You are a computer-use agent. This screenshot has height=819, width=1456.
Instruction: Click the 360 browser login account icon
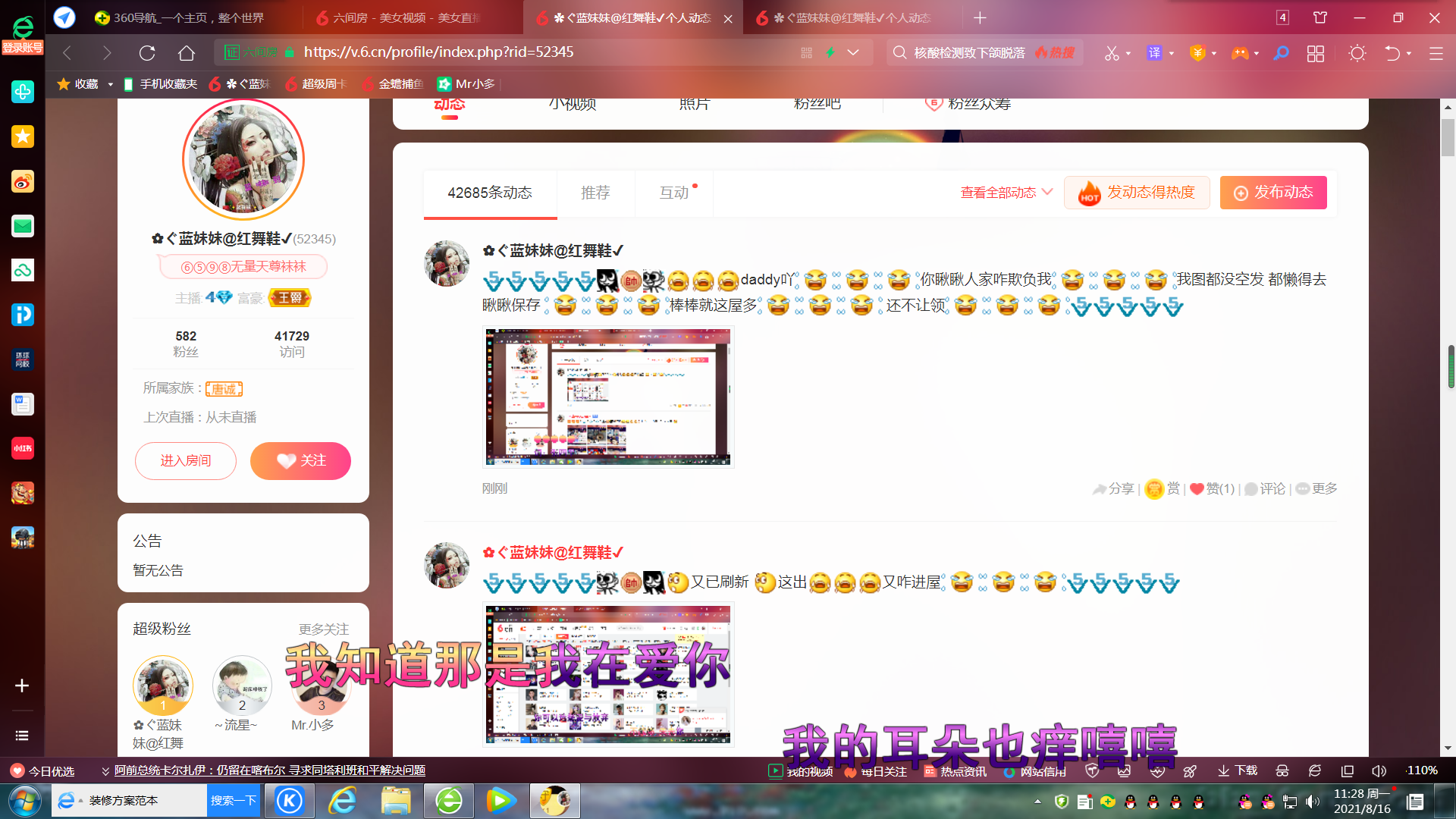point(23,35)
